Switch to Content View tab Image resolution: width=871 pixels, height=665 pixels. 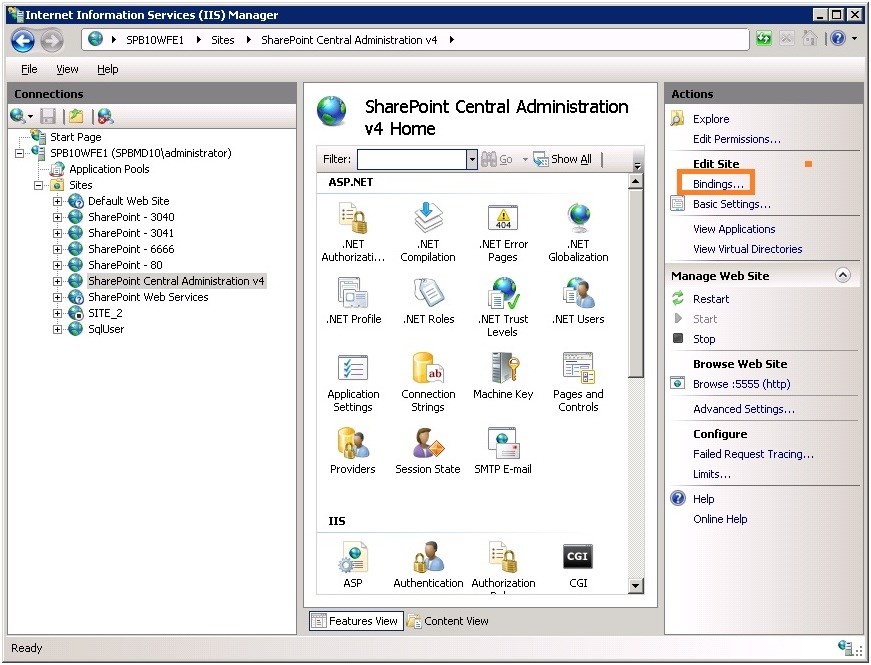click(448, 621)
